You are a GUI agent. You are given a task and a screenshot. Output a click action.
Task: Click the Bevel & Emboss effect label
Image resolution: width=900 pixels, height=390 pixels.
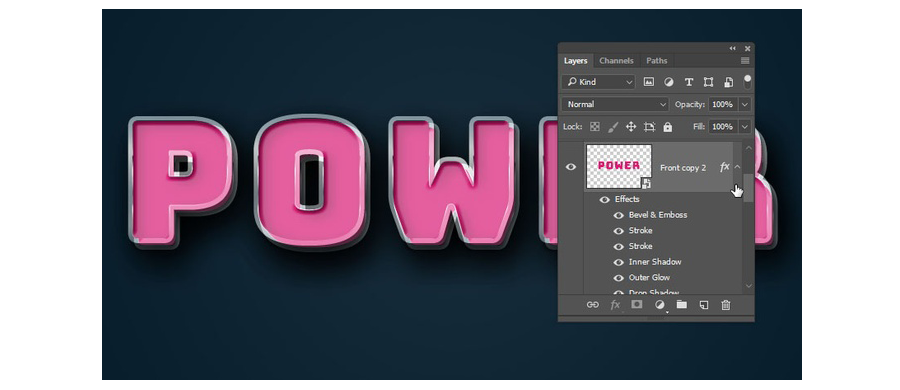[x=658, y=215]
